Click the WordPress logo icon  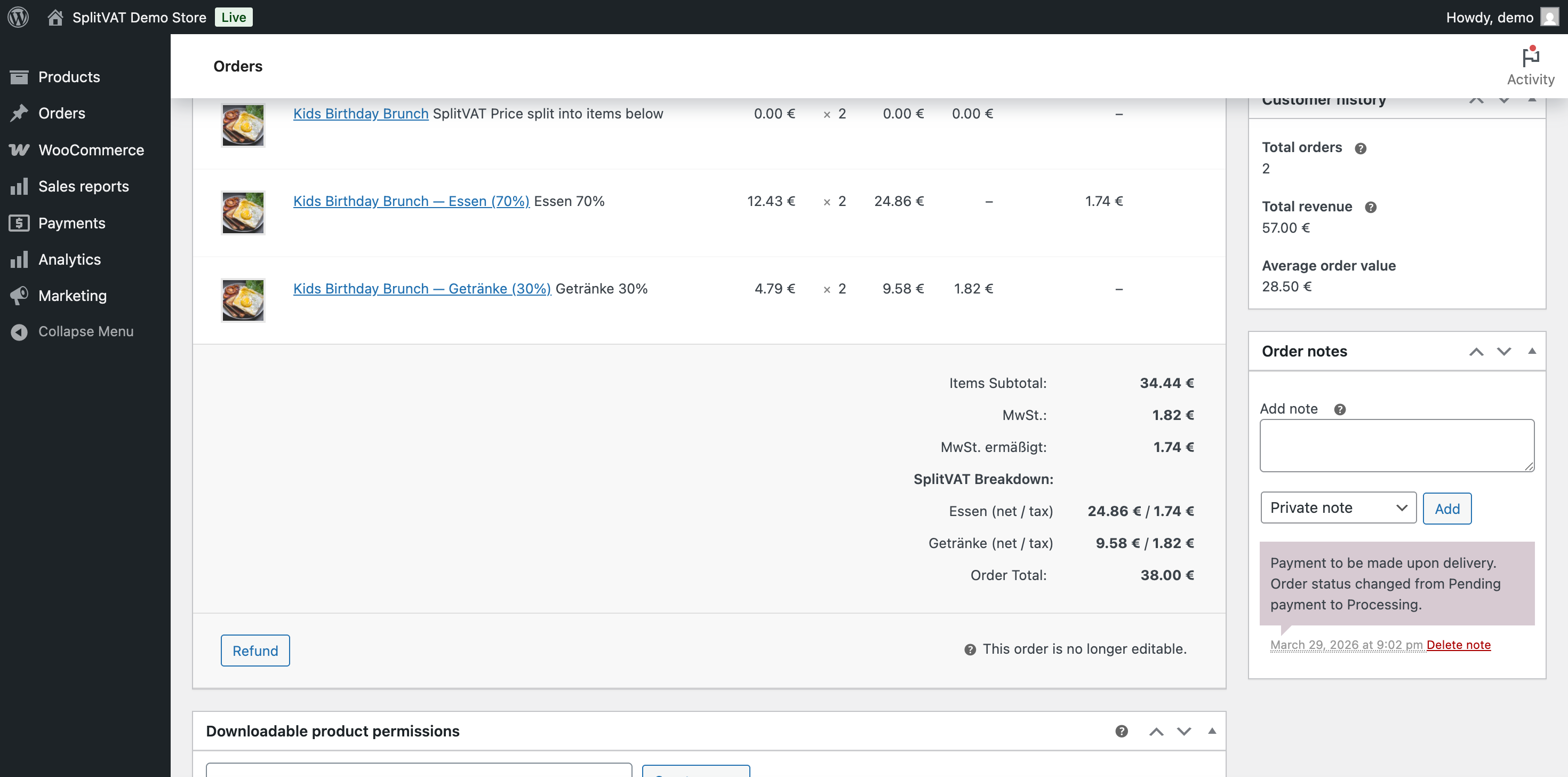[18, 17]
